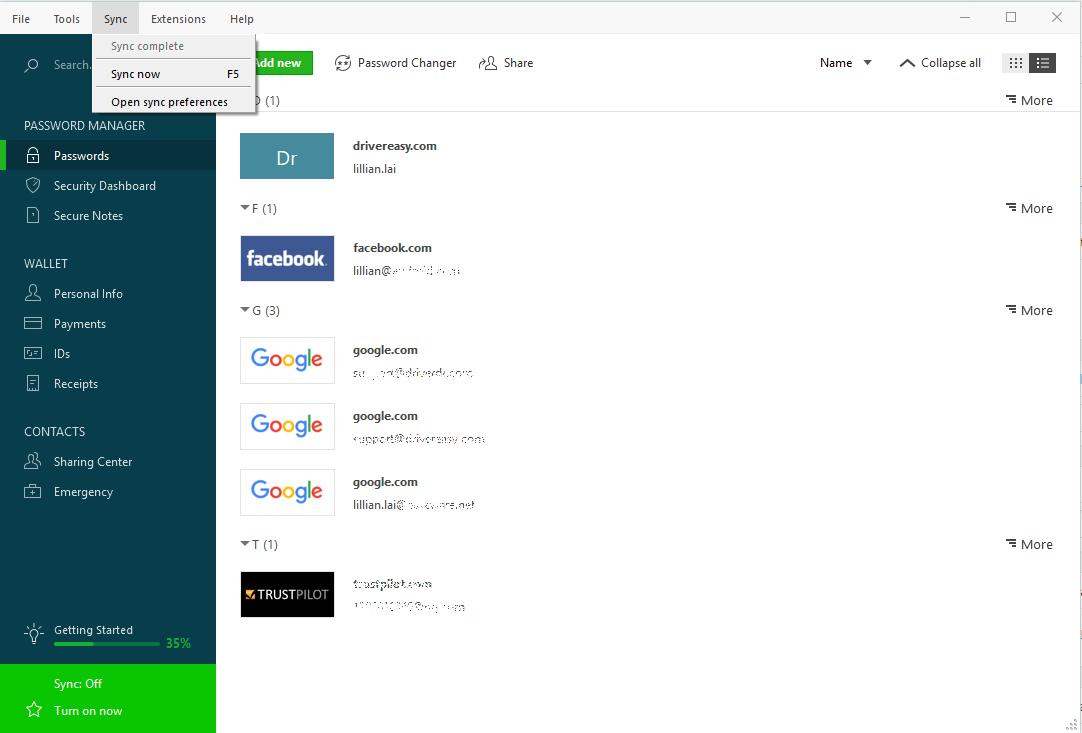Viewport: 1082px width, 733px height.
Task: Select the drivereasy.com entry title
Action: (x=395, y=146)
